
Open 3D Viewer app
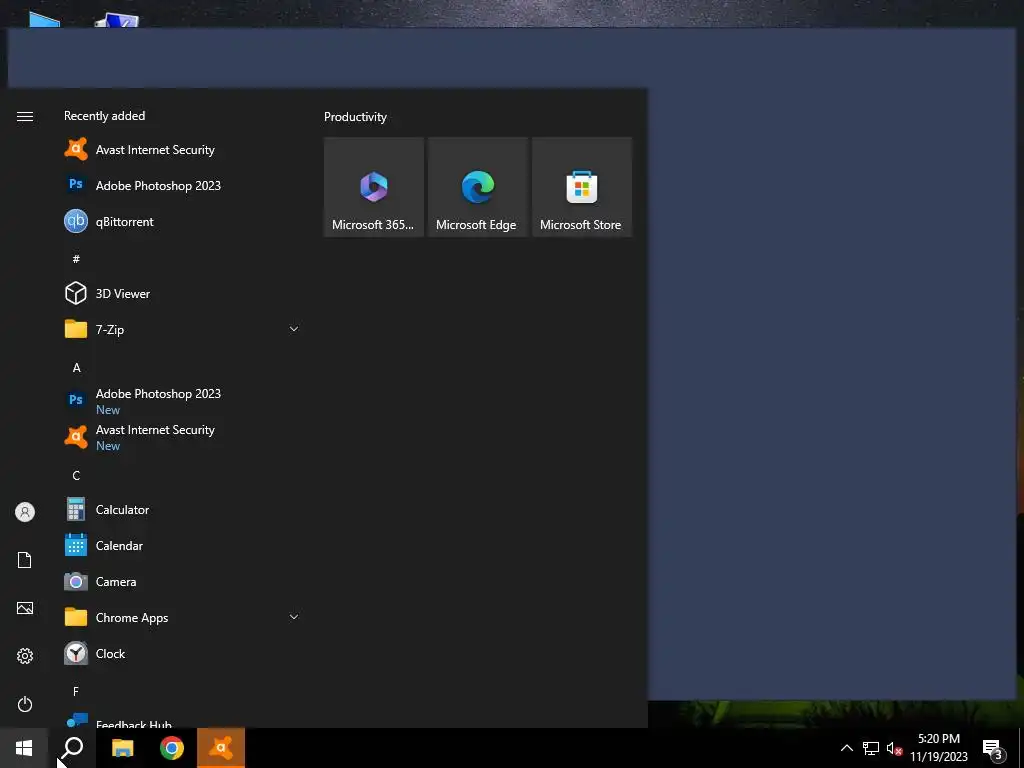click(x=182, y=293)
